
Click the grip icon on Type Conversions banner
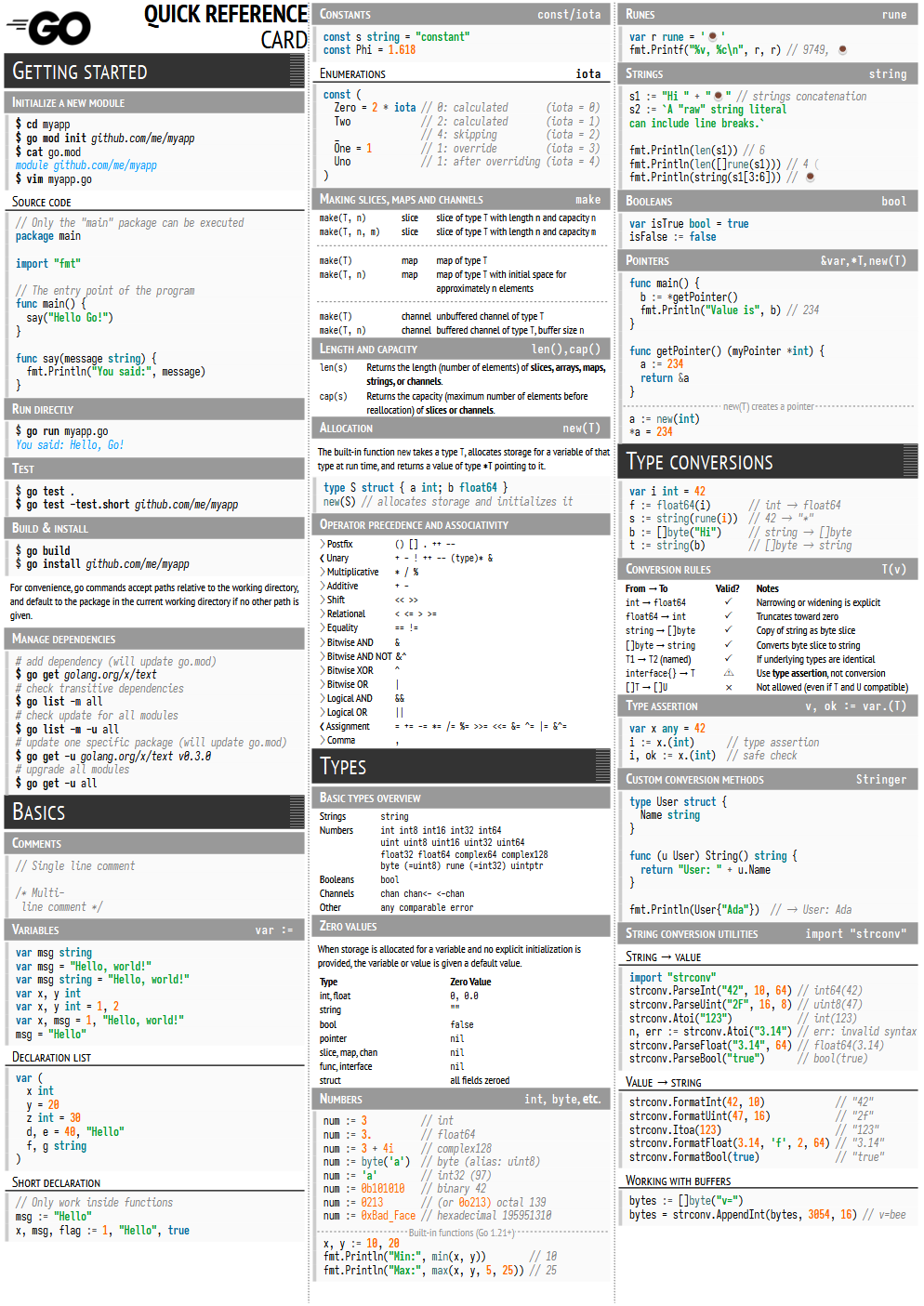click(909, 461)
